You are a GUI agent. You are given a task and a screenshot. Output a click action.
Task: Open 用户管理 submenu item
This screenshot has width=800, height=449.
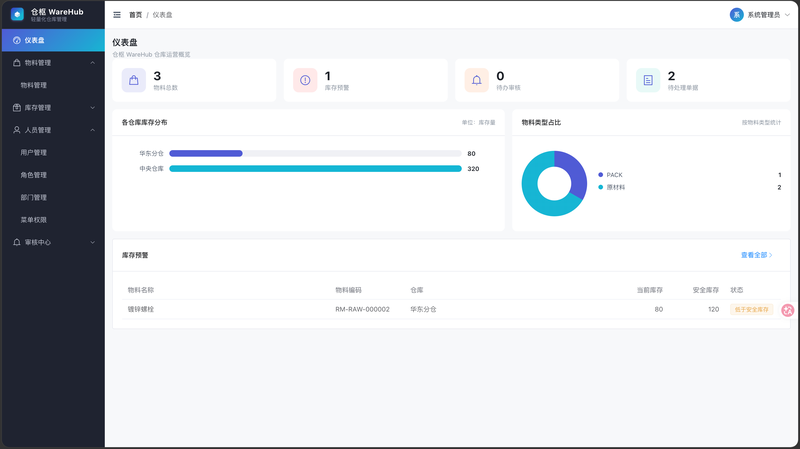[53, 153]
